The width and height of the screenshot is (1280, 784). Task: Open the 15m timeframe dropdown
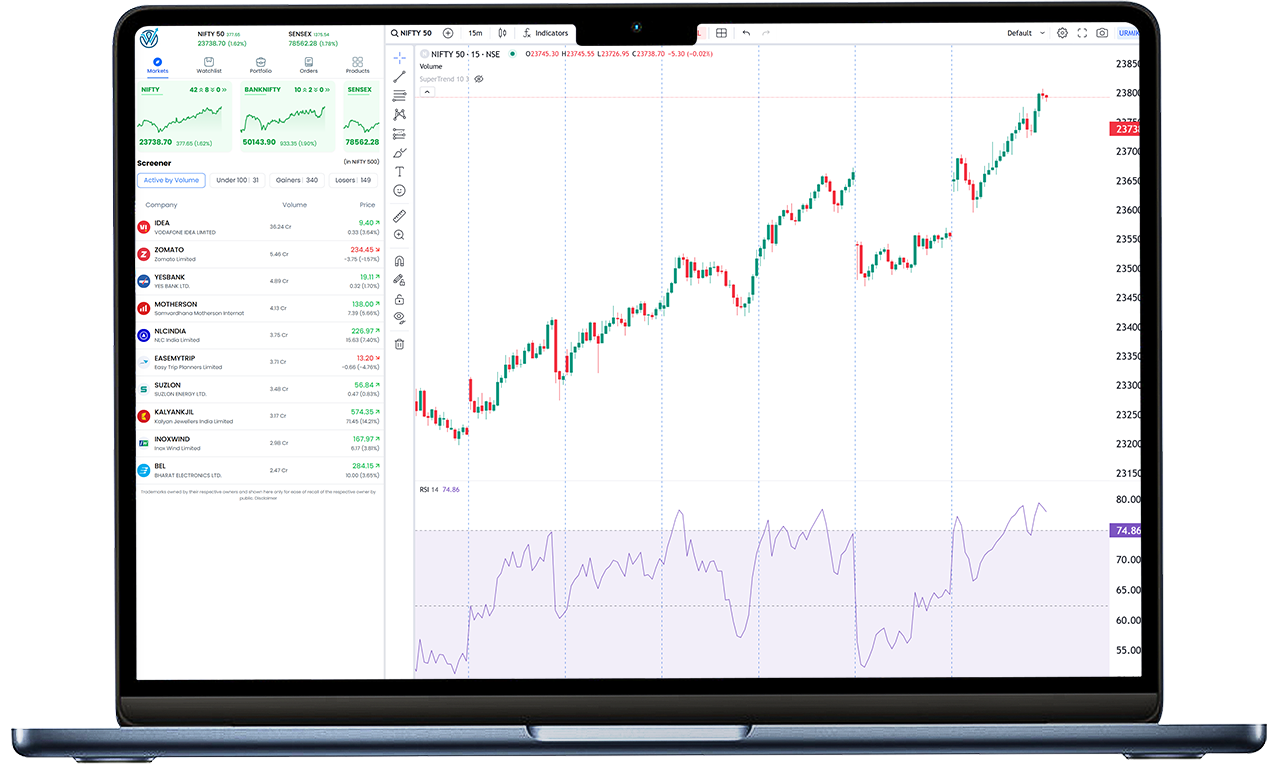[x=475, y=33]
